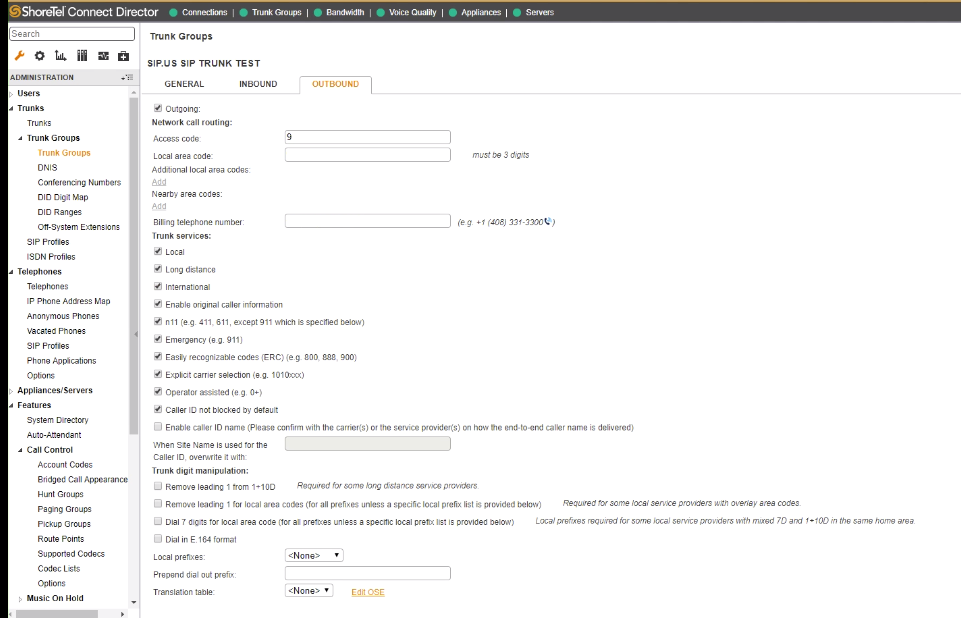Open the Diagnostics chart icon
The width and height of the screenshot is (961, 618).
[x=61, y=56]
